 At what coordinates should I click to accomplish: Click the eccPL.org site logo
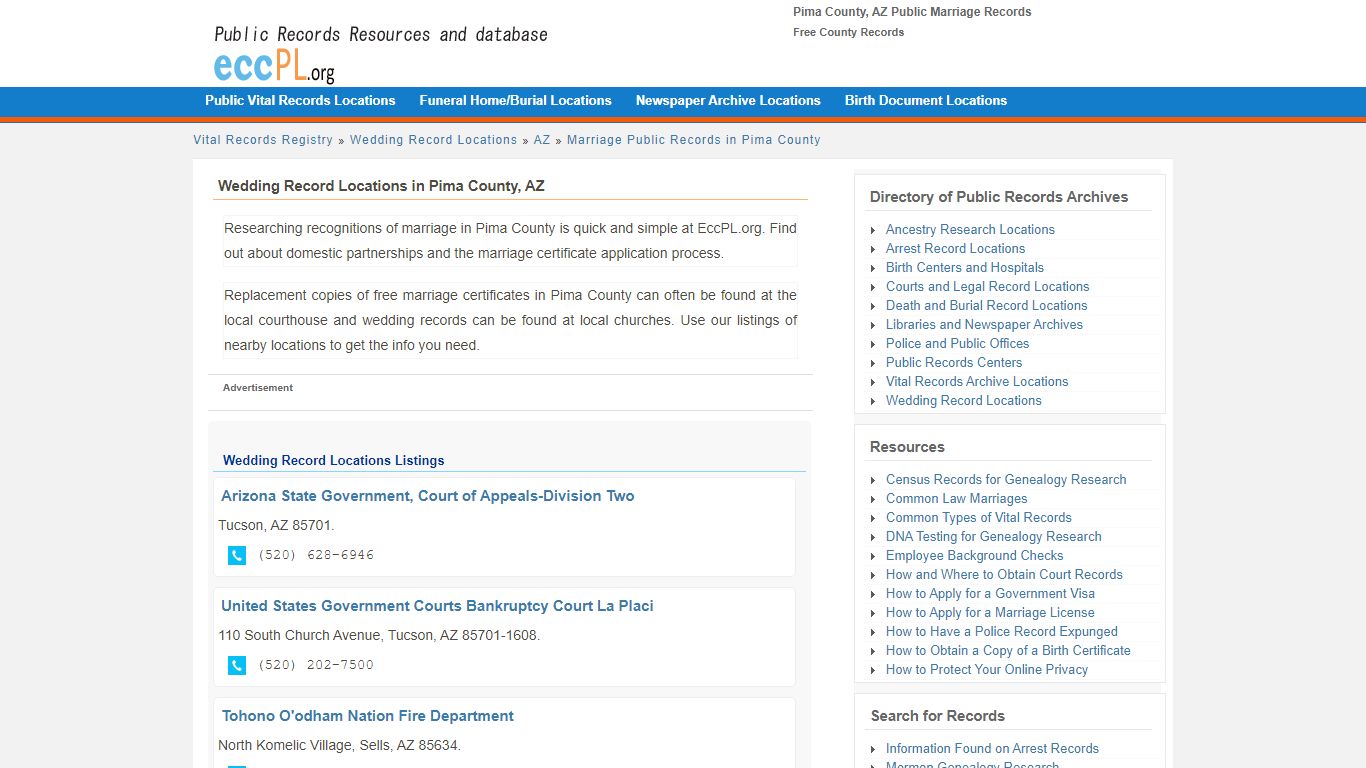[274, 66]
